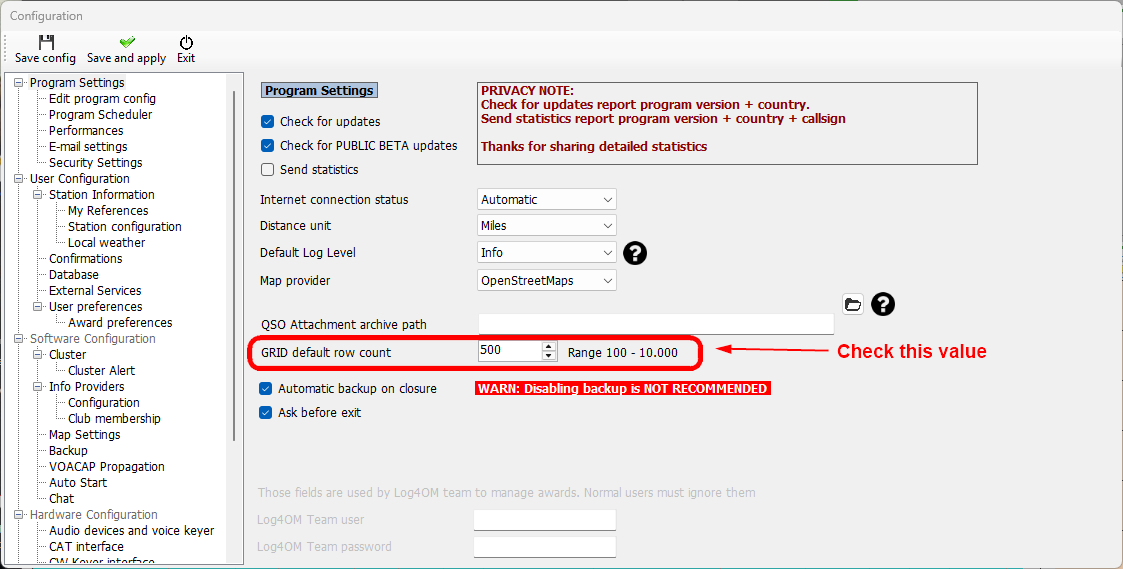This screenshot has width=1123, height=569.
Task: Click 'Range 100 - 10.000' text
Action: click(x=622, y=353)
